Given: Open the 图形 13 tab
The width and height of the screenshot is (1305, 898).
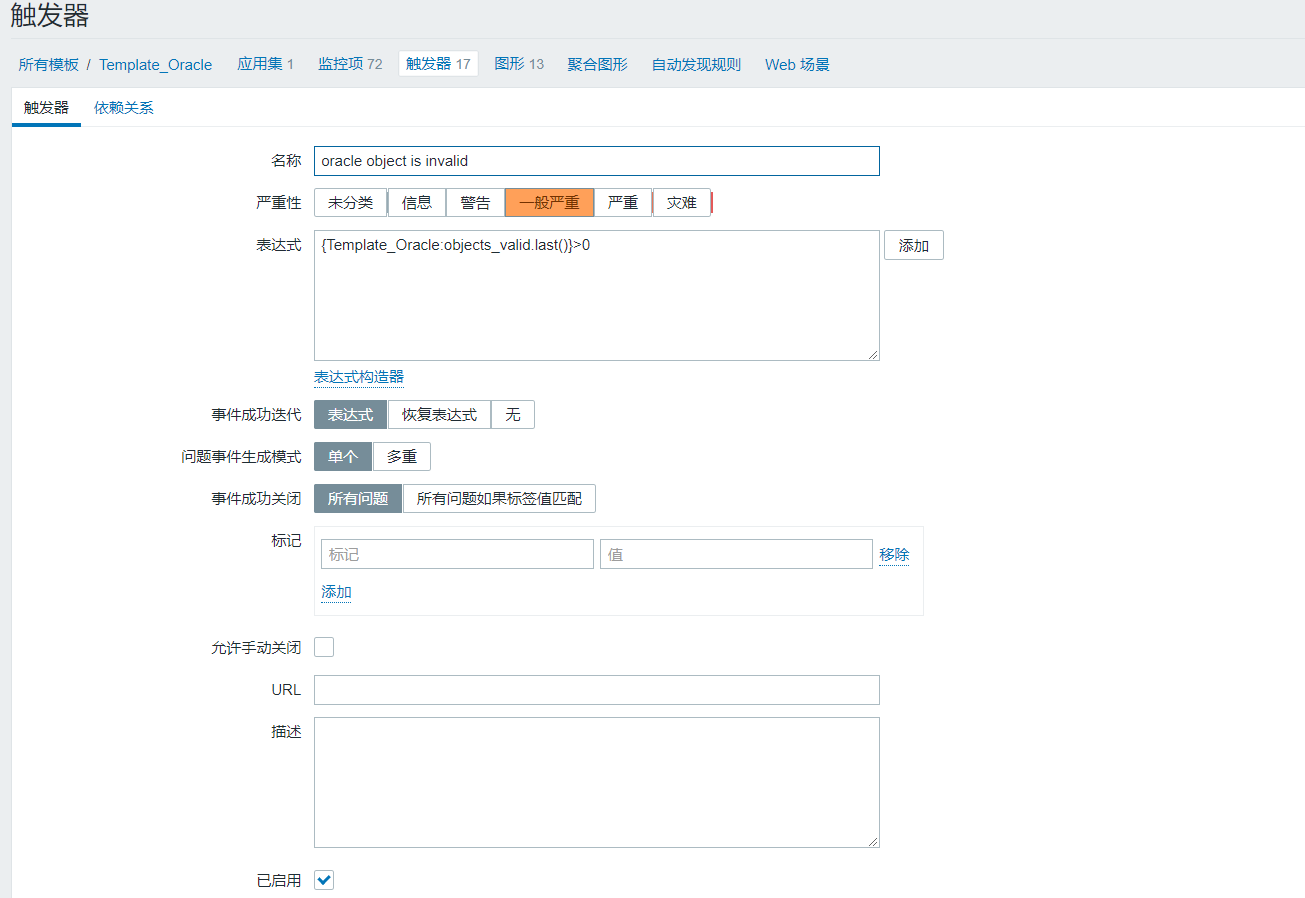Looking at the screenshot, I should (519, 64).
